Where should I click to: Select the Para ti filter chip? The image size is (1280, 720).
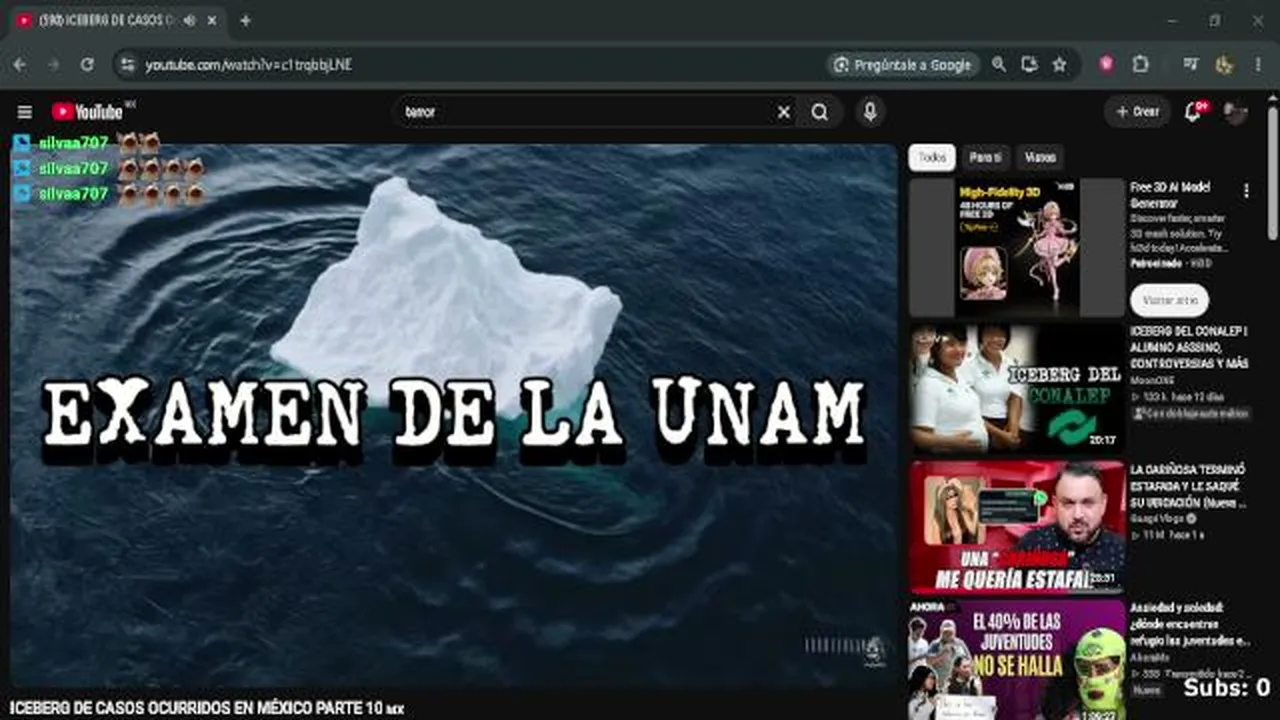coord(985,157)
